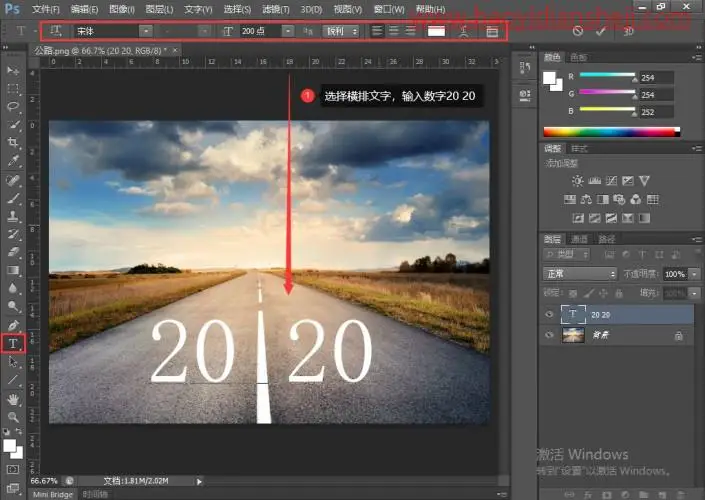705x500 pixels.
Task: Open the layer opacity dropdown arrow
Action: pos(695,274)
